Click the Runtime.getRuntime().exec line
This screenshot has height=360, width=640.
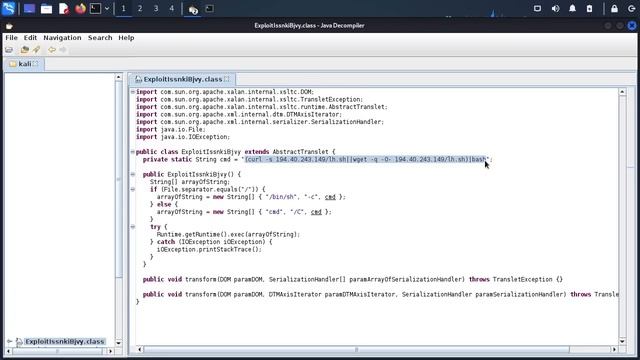228,235
